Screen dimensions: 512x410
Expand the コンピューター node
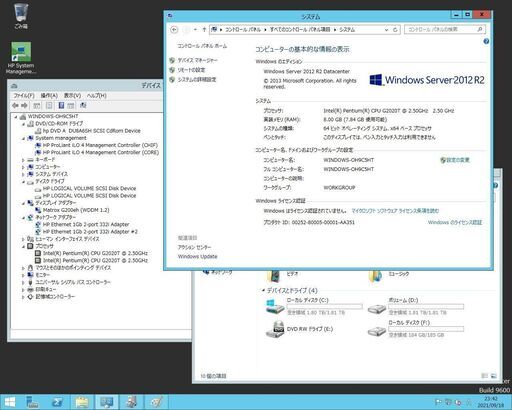pos(23,167)
